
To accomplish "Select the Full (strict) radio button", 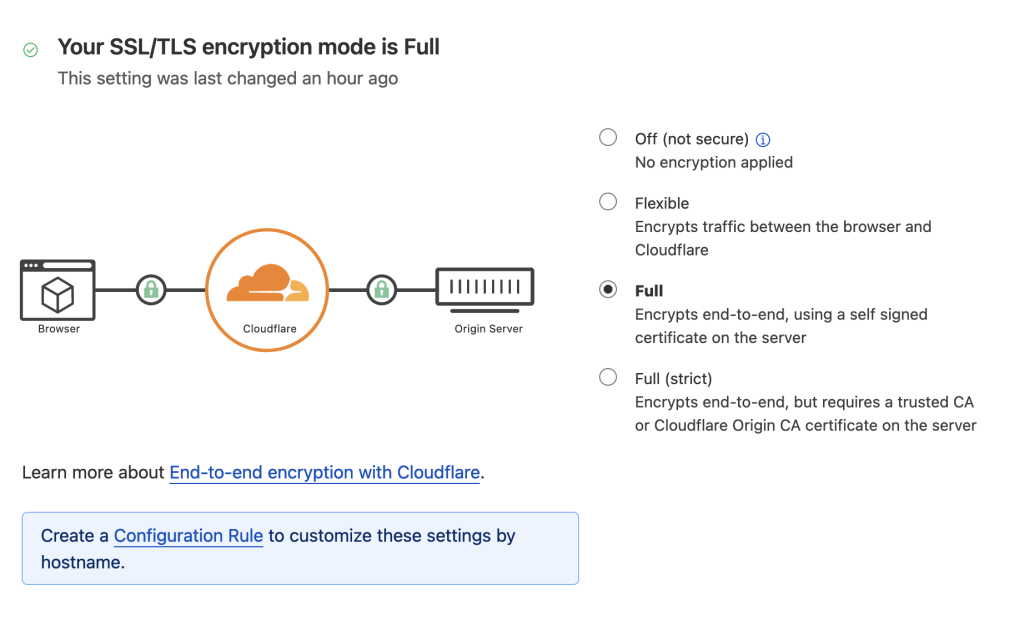I will coord(608,377).
